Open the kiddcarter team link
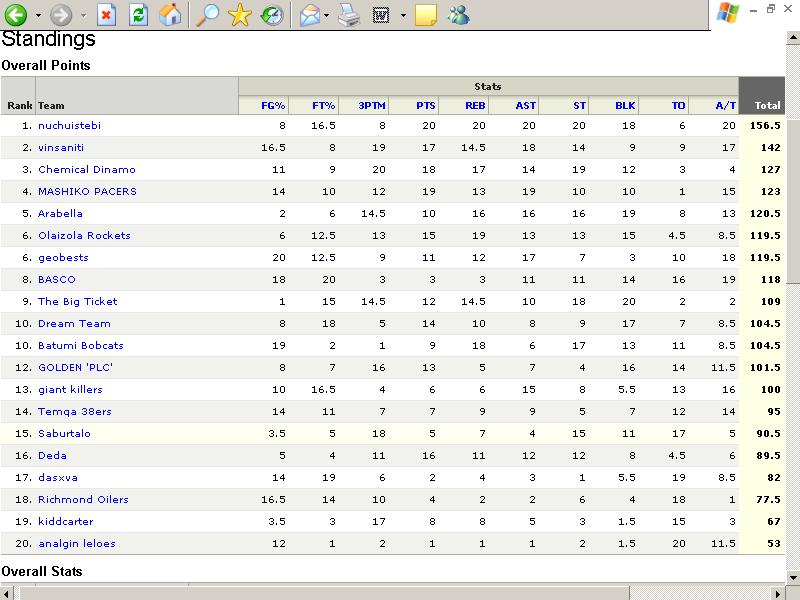Screen dimensions: 800x600 click(x=66, y=521)
